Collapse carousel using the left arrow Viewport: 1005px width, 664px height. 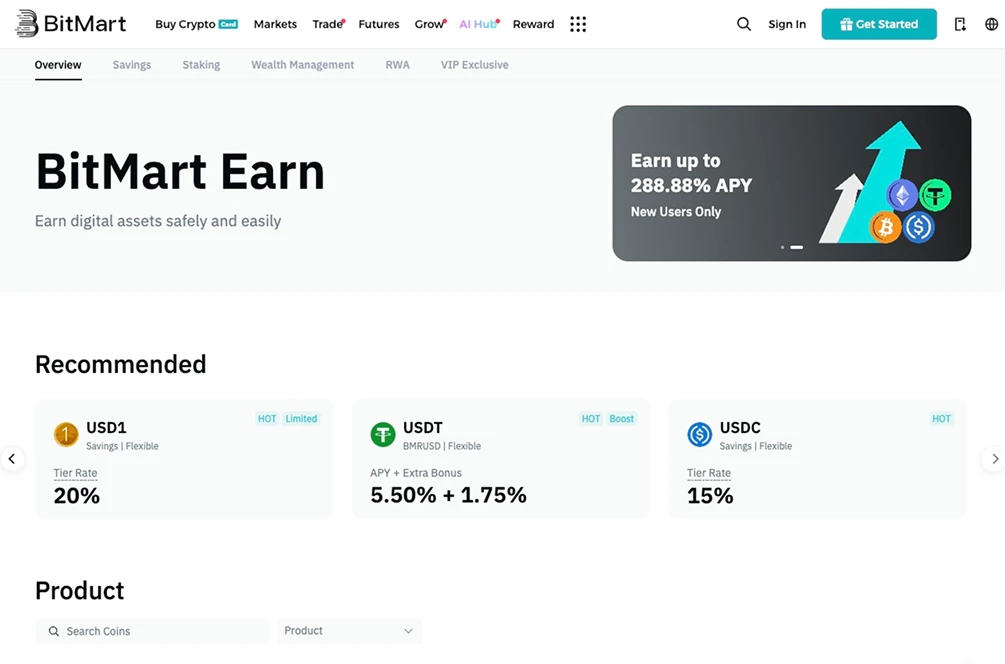click(x=11, y=458)
